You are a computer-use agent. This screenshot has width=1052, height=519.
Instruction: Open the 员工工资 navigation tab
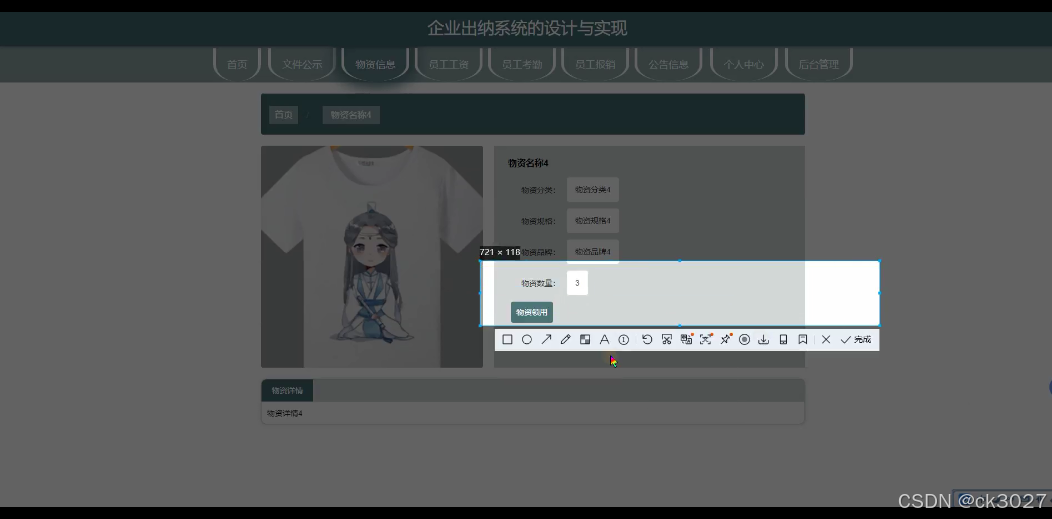tap(448, 64)
